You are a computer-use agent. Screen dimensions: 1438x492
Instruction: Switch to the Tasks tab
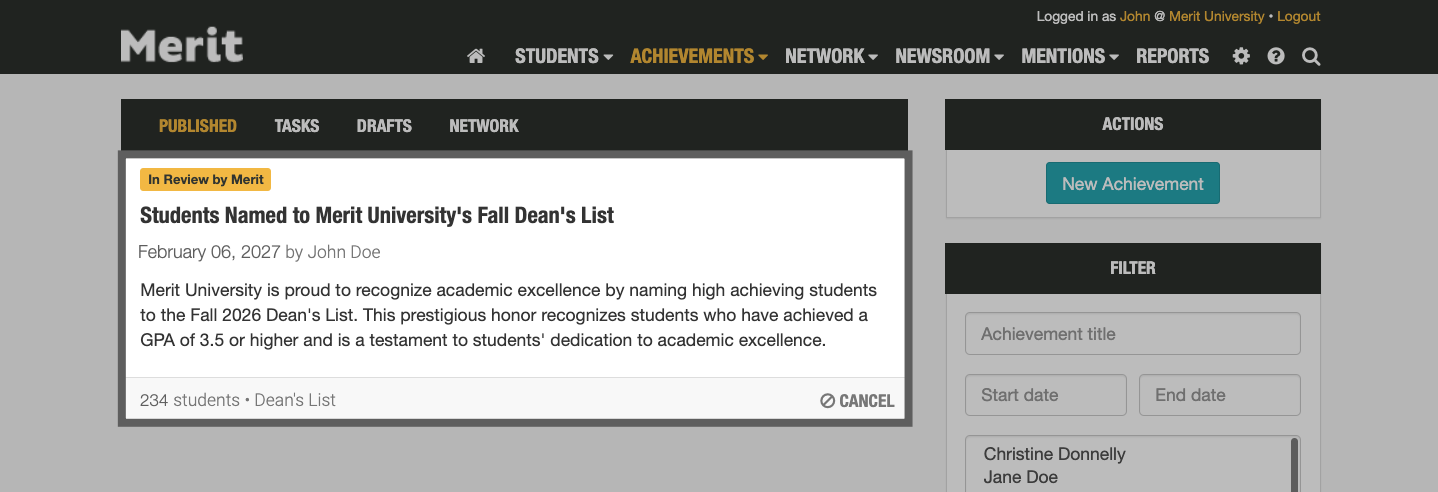pyautogui.click(x=297, y=126)
